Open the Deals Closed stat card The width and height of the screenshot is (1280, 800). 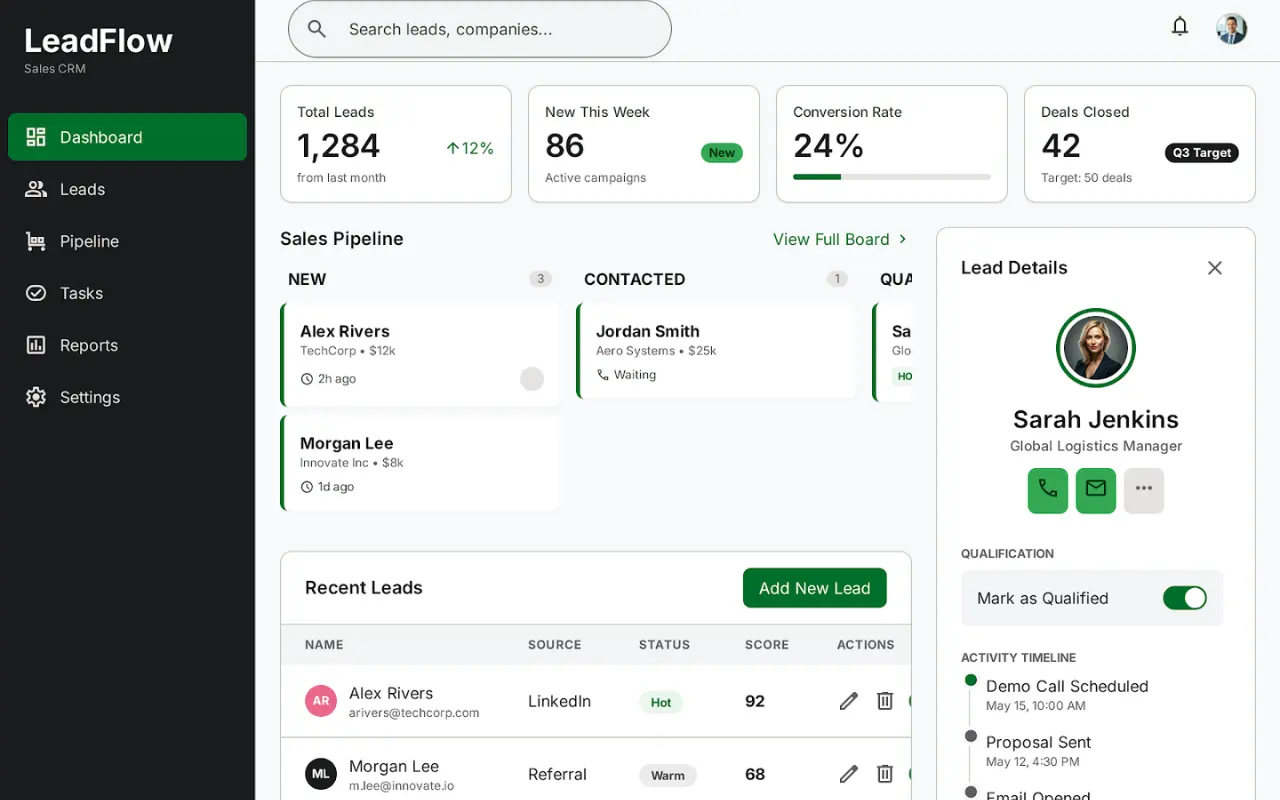[x=1140, y=144]
